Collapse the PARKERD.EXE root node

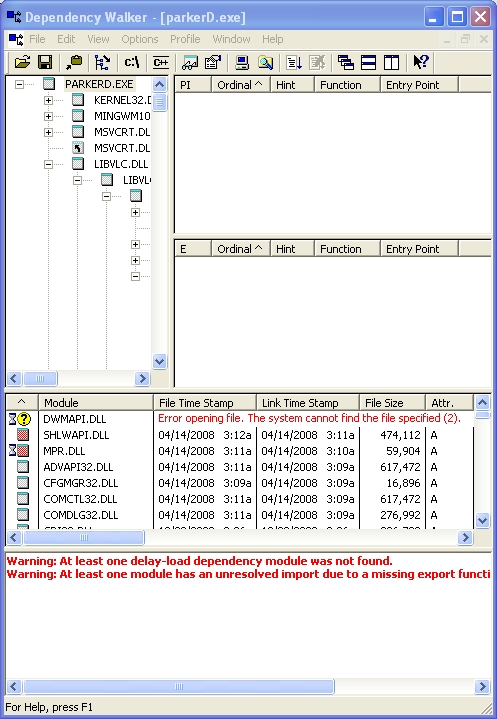[x=19, y=84]
